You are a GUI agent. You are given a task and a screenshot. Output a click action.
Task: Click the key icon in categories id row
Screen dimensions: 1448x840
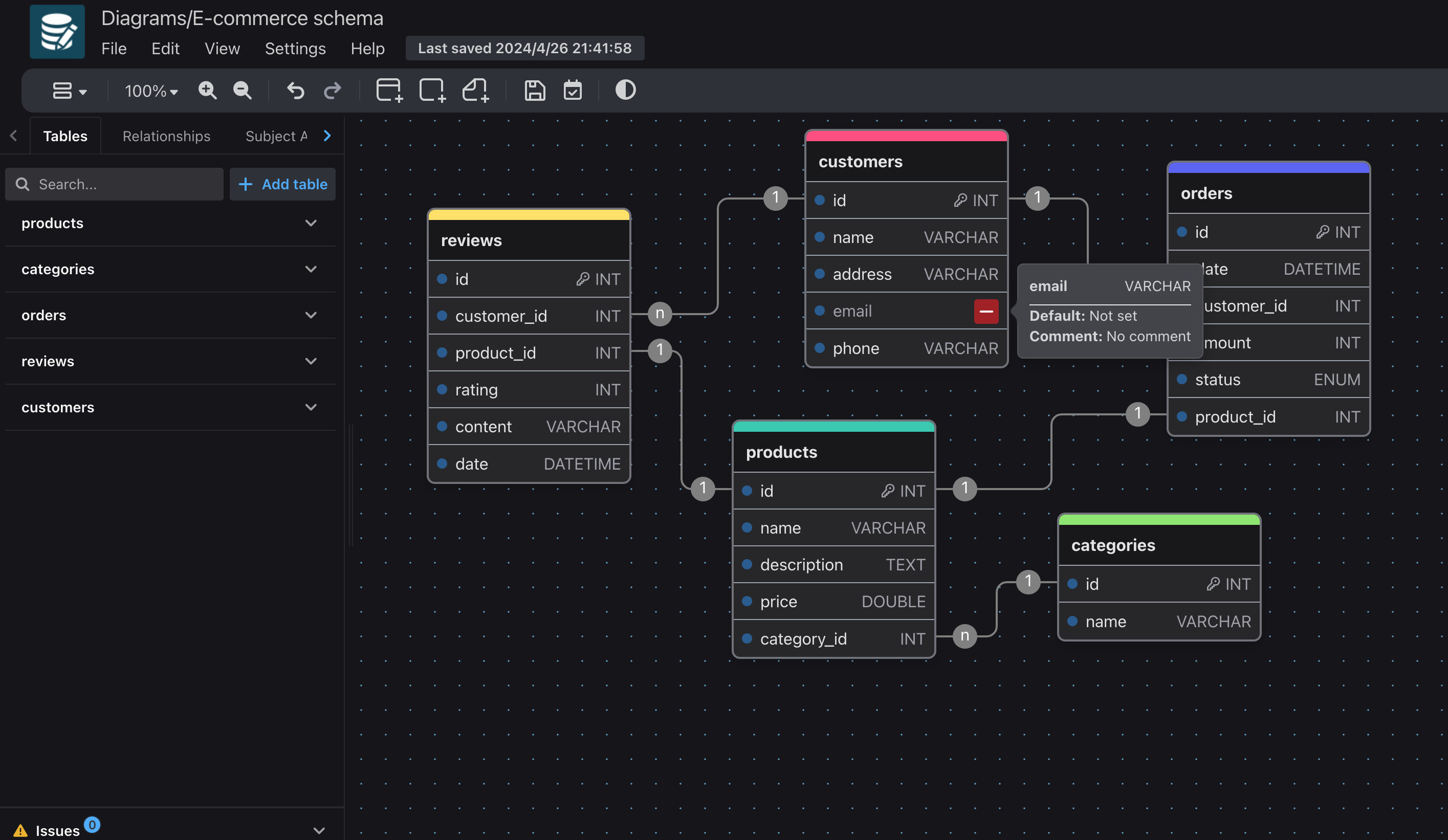(1213, 584)
